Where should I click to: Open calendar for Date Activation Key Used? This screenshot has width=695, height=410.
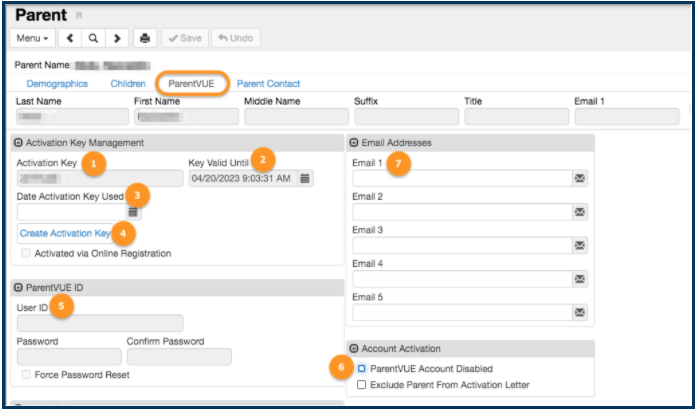coord(134,212)
